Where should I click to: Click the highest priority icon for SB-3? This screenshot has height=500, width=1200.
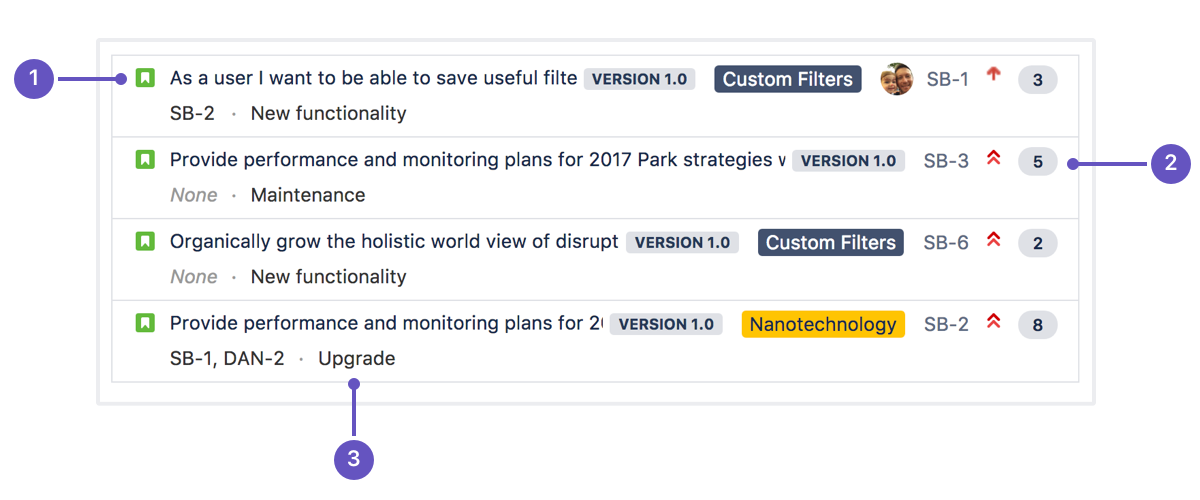tap(993, 158)
